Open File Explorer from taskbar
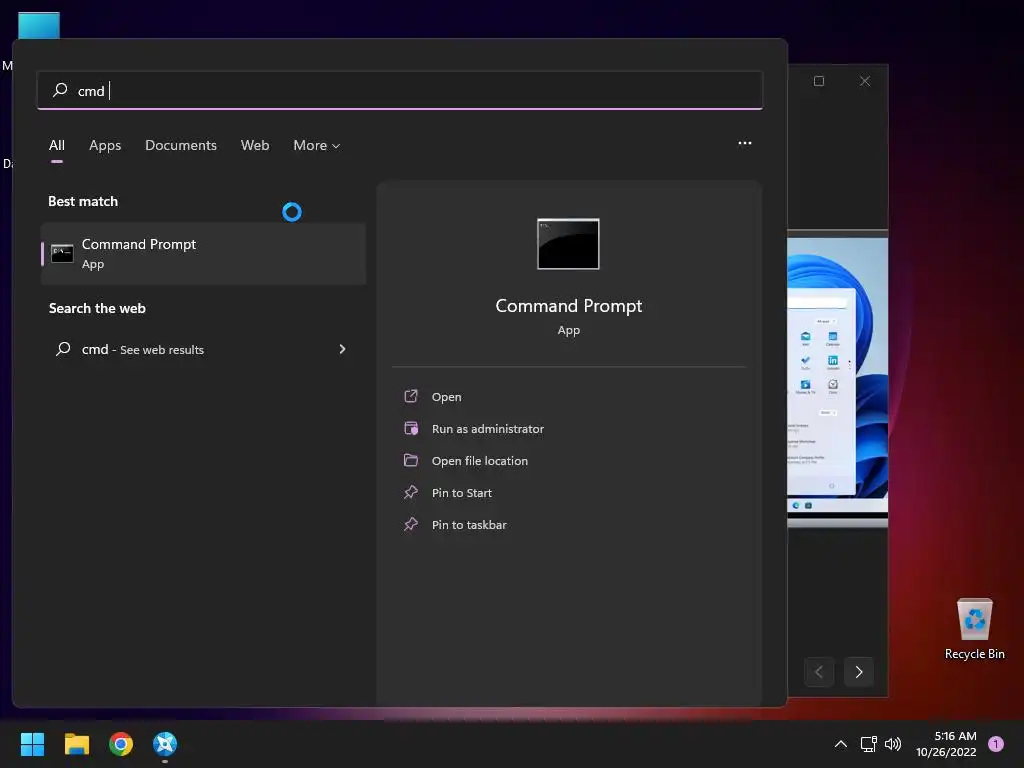The height and width of the screenshot is (768, 1024). 76,744
